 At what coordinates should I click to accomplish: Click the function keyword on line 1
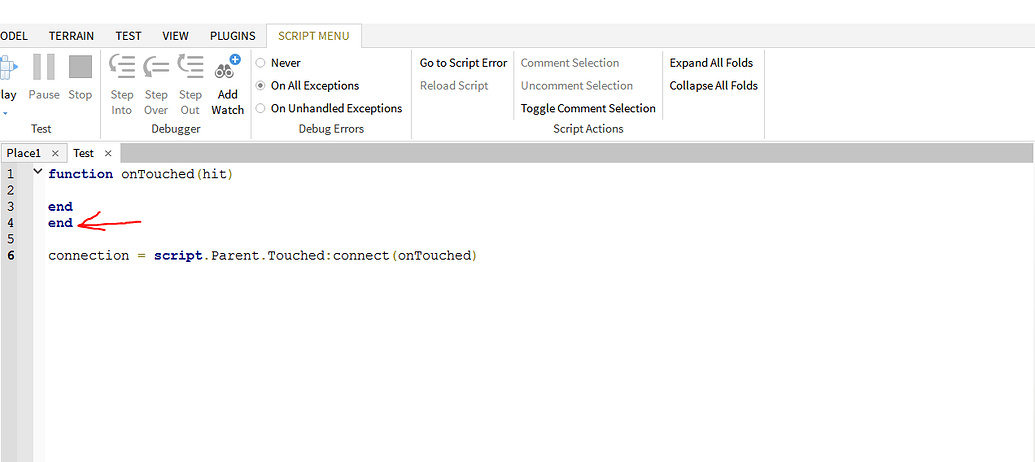point(81,174)
